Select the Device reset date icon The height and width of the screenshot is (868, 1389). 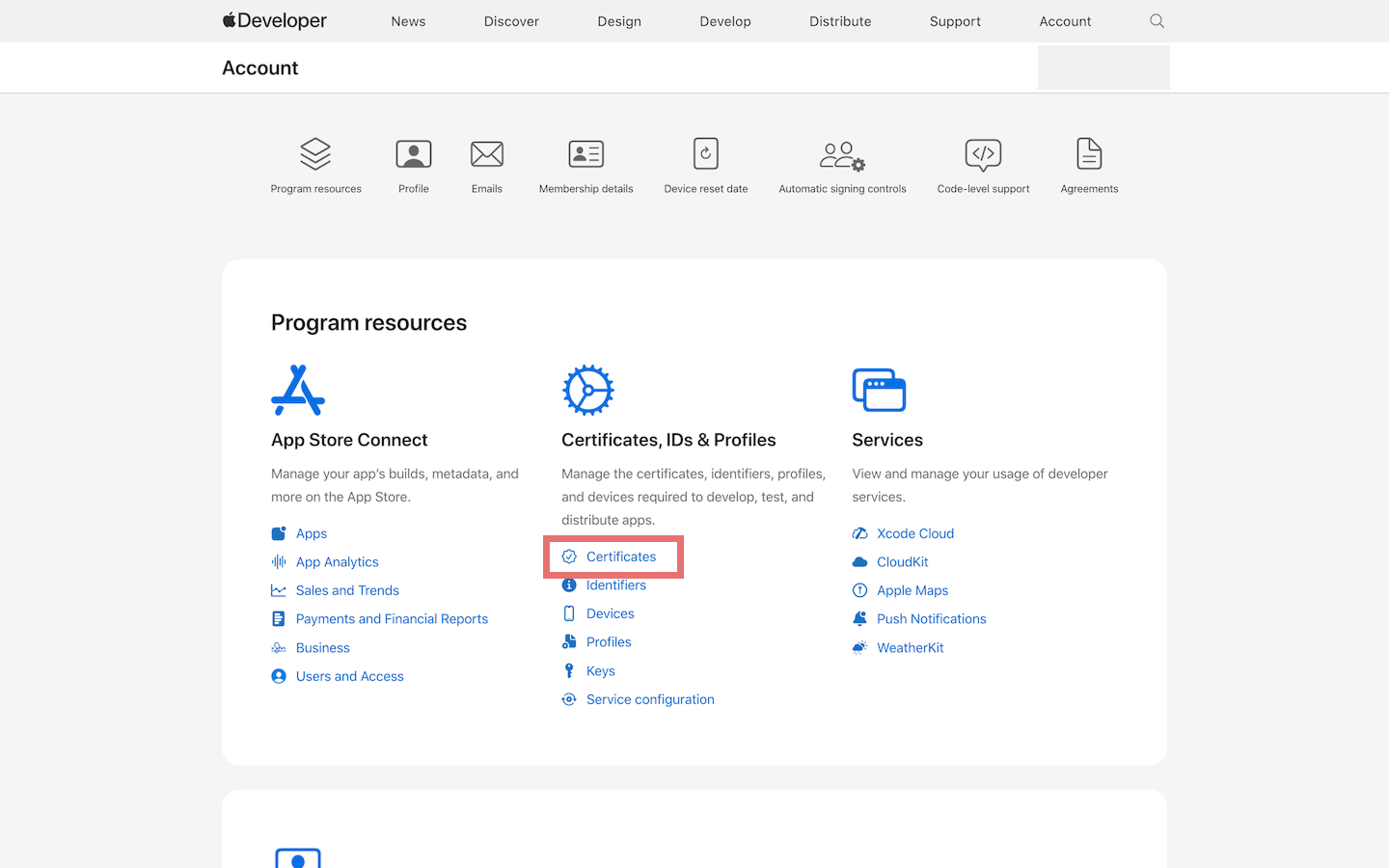point(706,155)
